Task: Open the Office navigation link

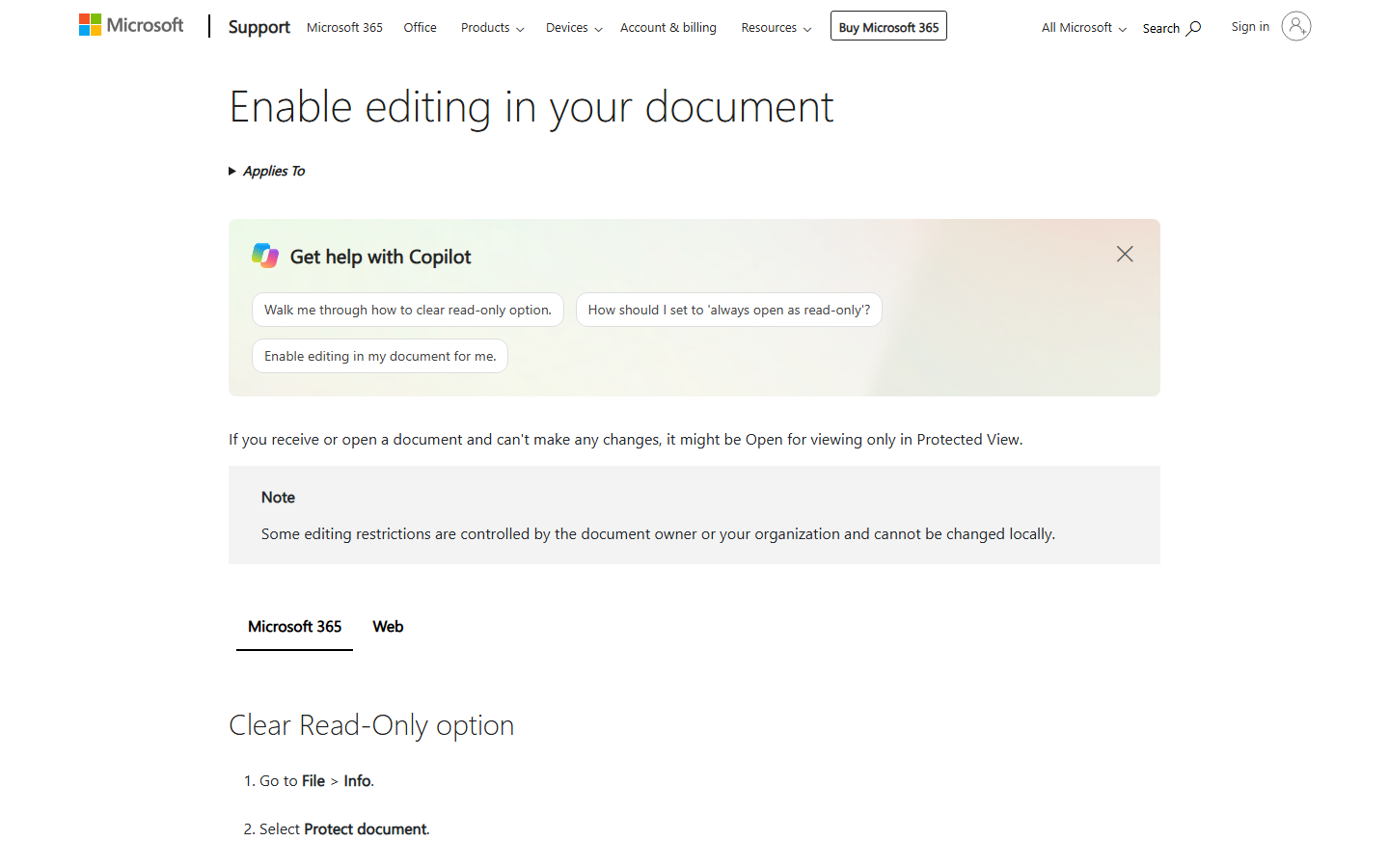Action: [420, 27]
